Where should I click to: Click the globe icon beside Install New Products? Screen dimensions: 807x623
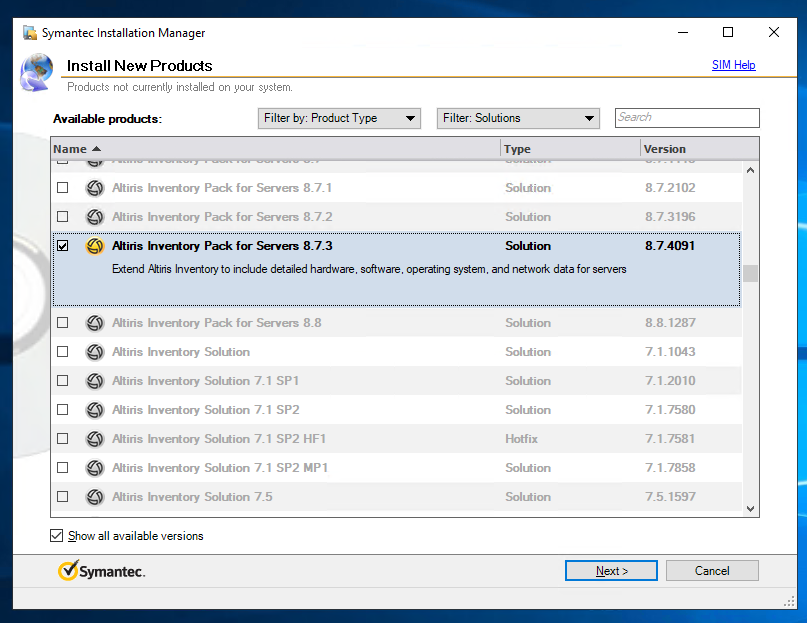[x=37, y=73]
